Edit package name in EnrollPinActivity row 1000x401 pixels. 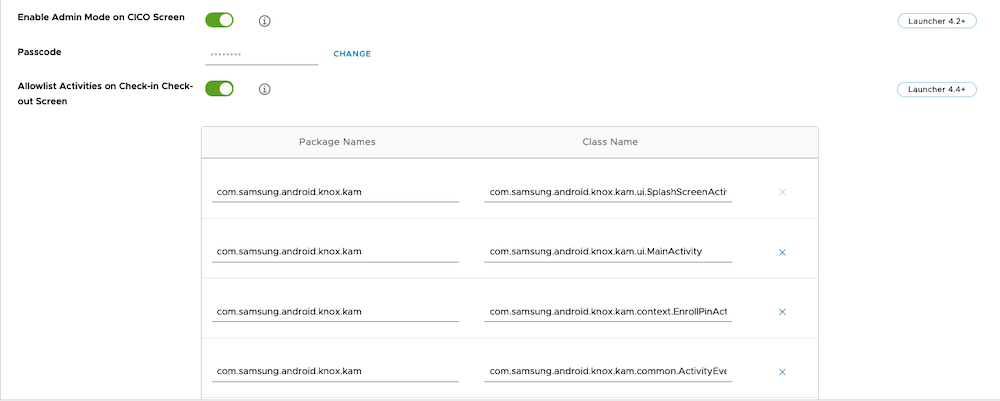(335, 311)
